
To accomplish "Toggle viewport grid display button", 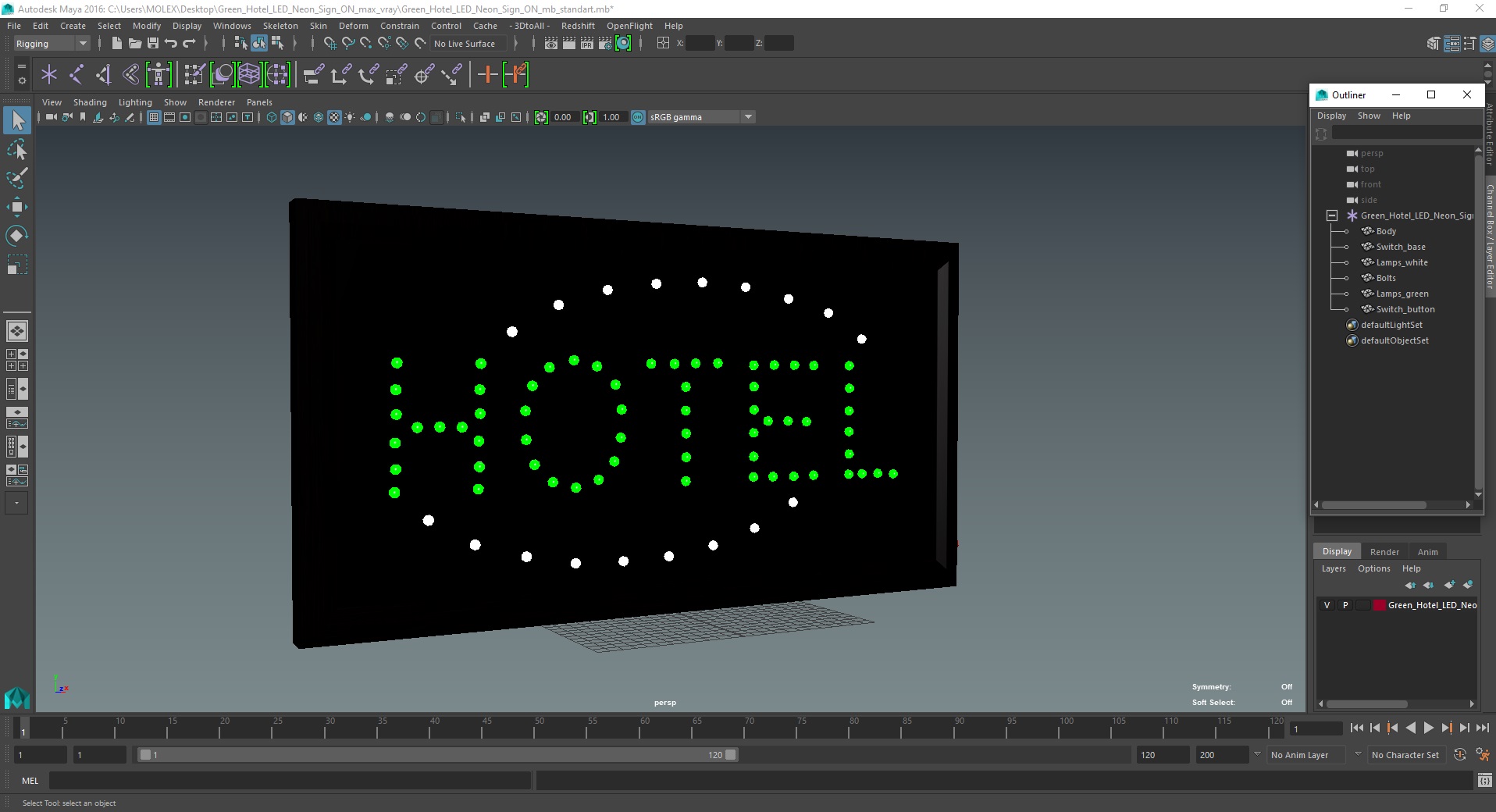I will (154, 117).
